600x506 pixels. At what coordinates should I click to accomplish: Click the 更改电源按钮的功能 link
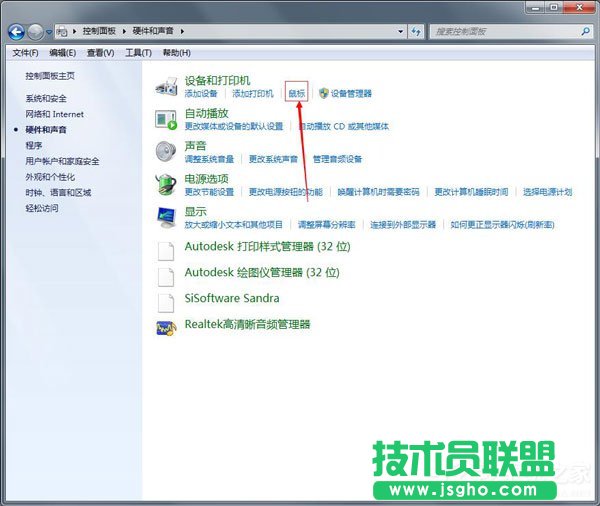(x=285, y=192)
